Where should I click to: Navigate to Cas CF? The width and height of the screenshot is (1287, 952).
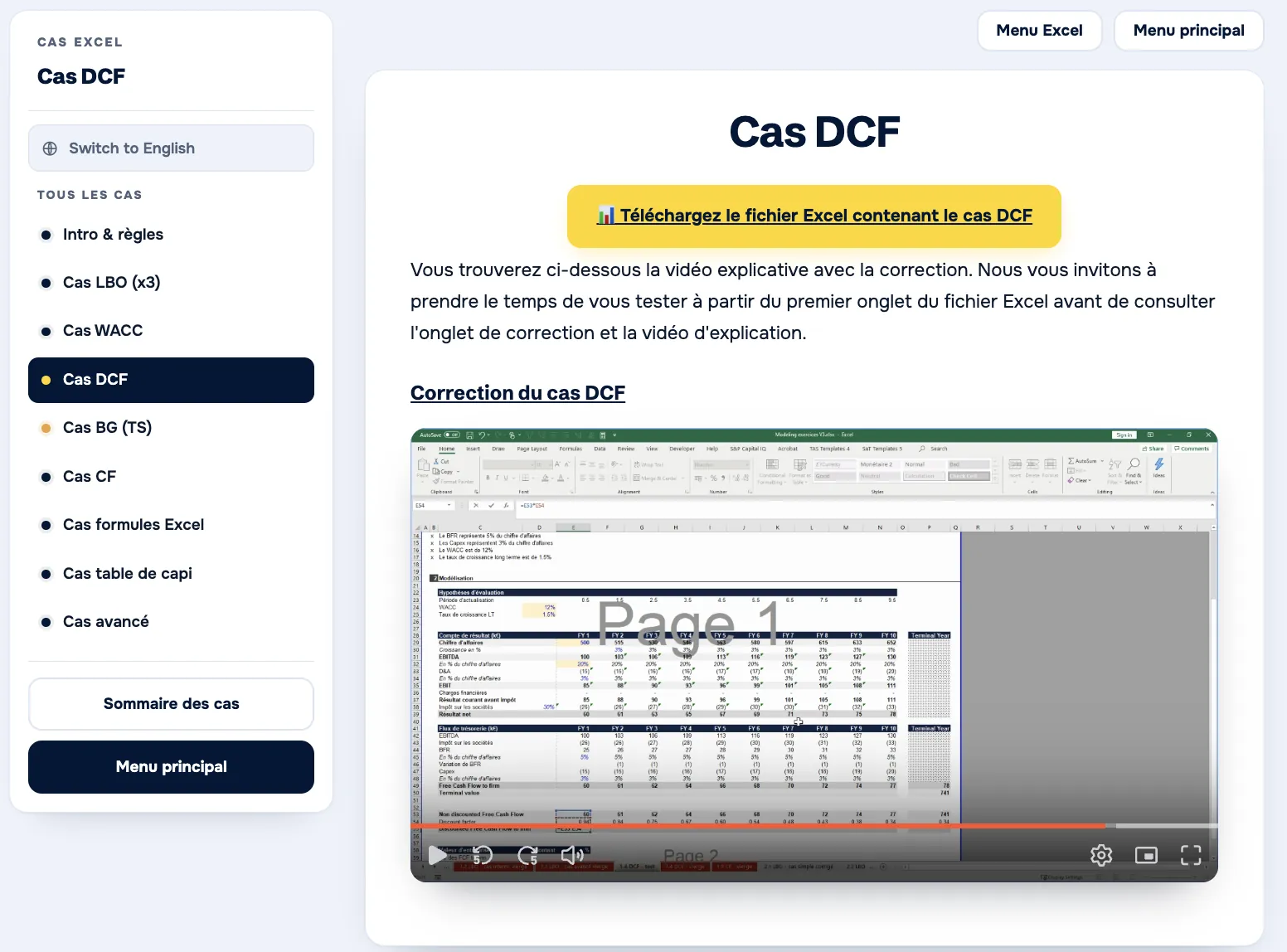(171, 477)
